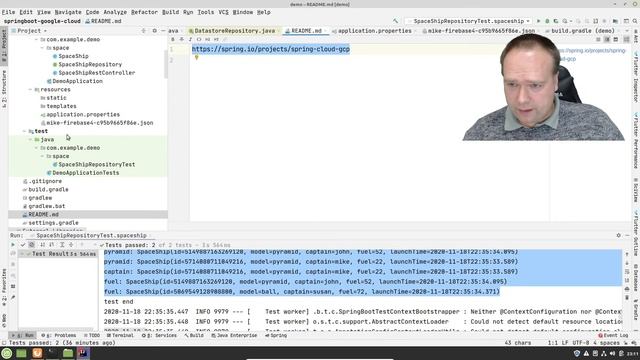The height and width of the screenshot is (360, 640).
Task: Open the terminal icon in the OS taskbar
Action: click(52, 353)
